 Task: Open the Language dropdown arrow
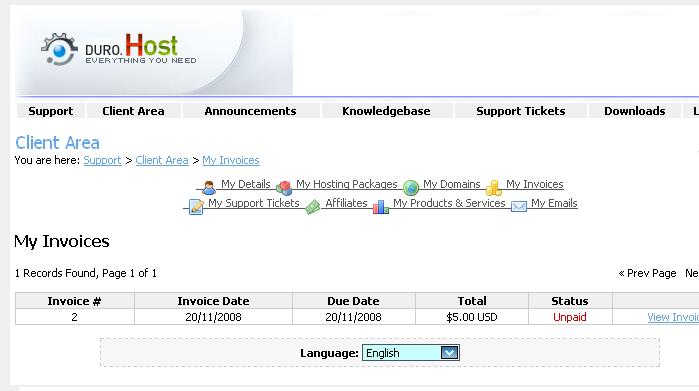click(449, 353)
